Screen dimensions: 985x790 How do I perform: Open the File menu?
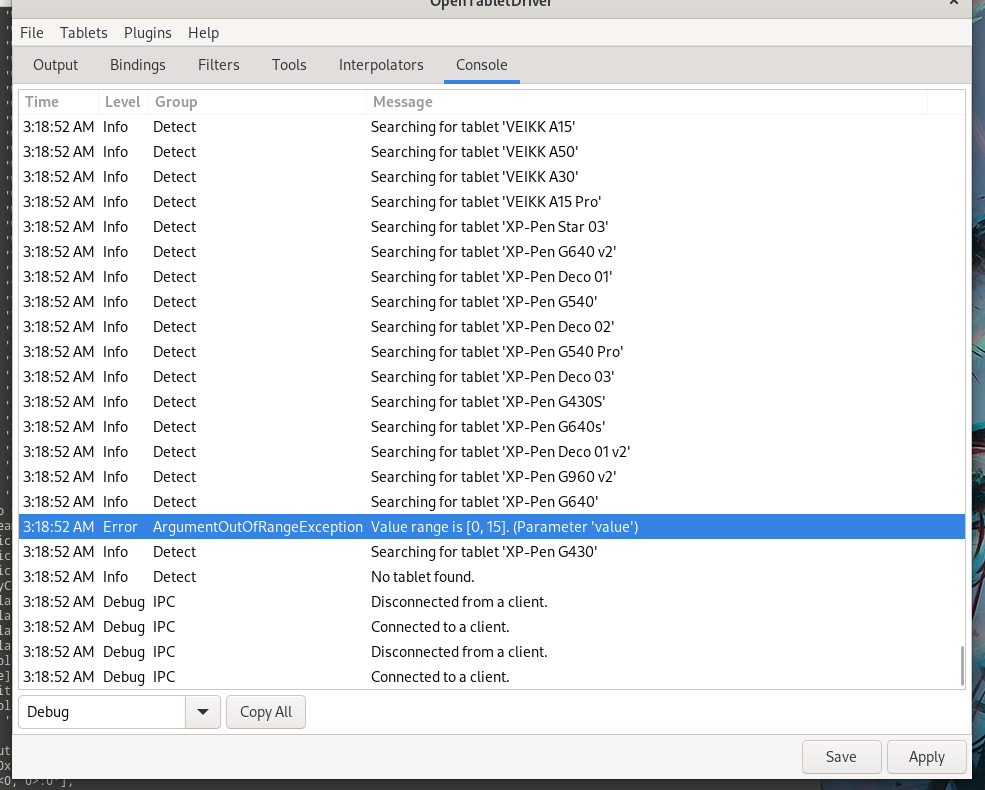(31, 32)
